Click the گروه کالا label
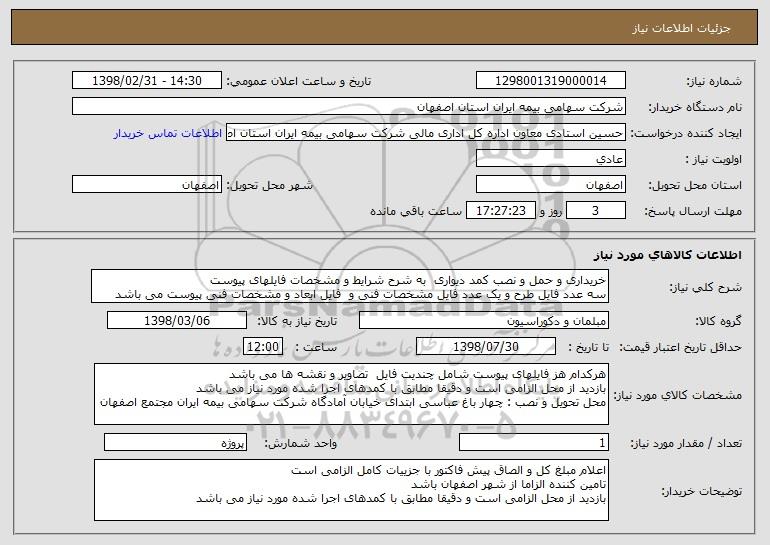This screenshot has height=545, width=770. pos(718,321)
